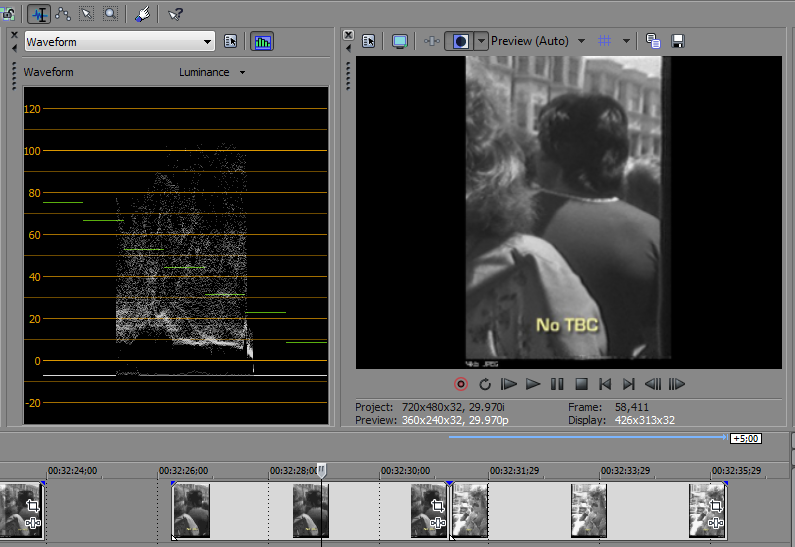795x547 pixels.
Task: Select the Envelope Edit tool
Action: pyautogui.click(x=62, y=14)
